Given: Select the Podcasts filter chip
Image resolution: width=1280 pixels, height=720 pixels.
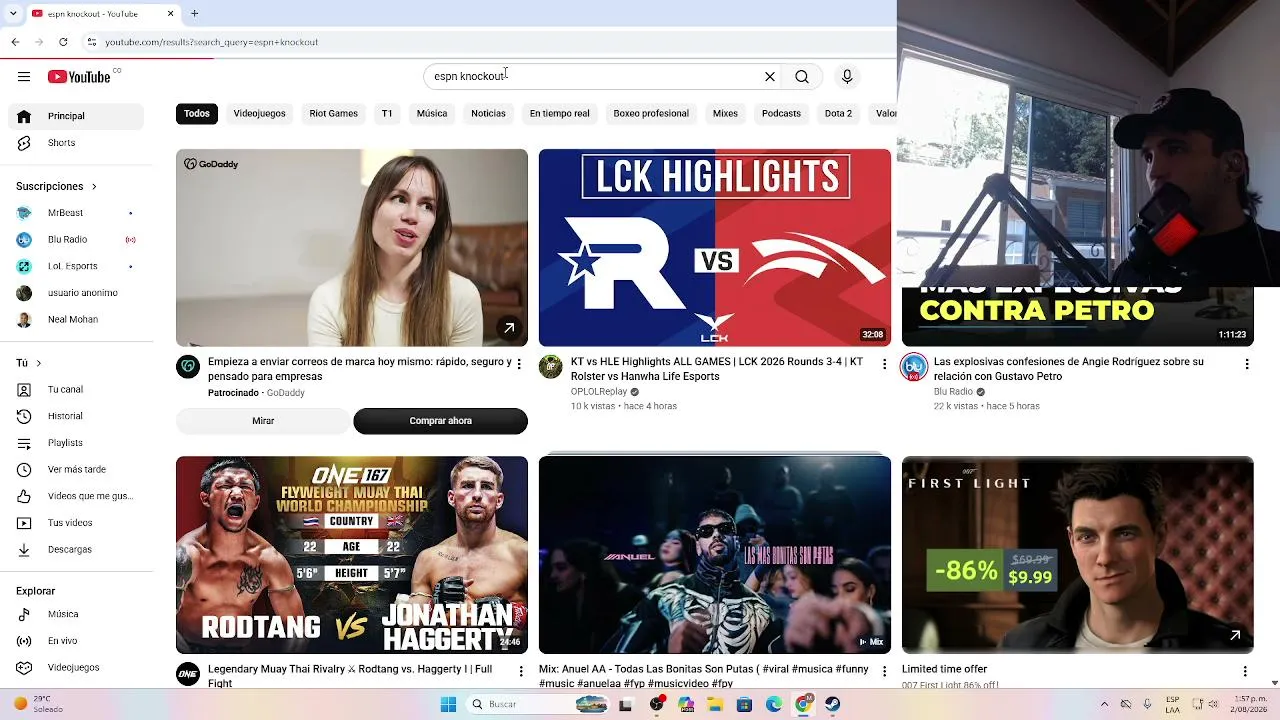Looking at the screenshot, I should coord(781,114).
